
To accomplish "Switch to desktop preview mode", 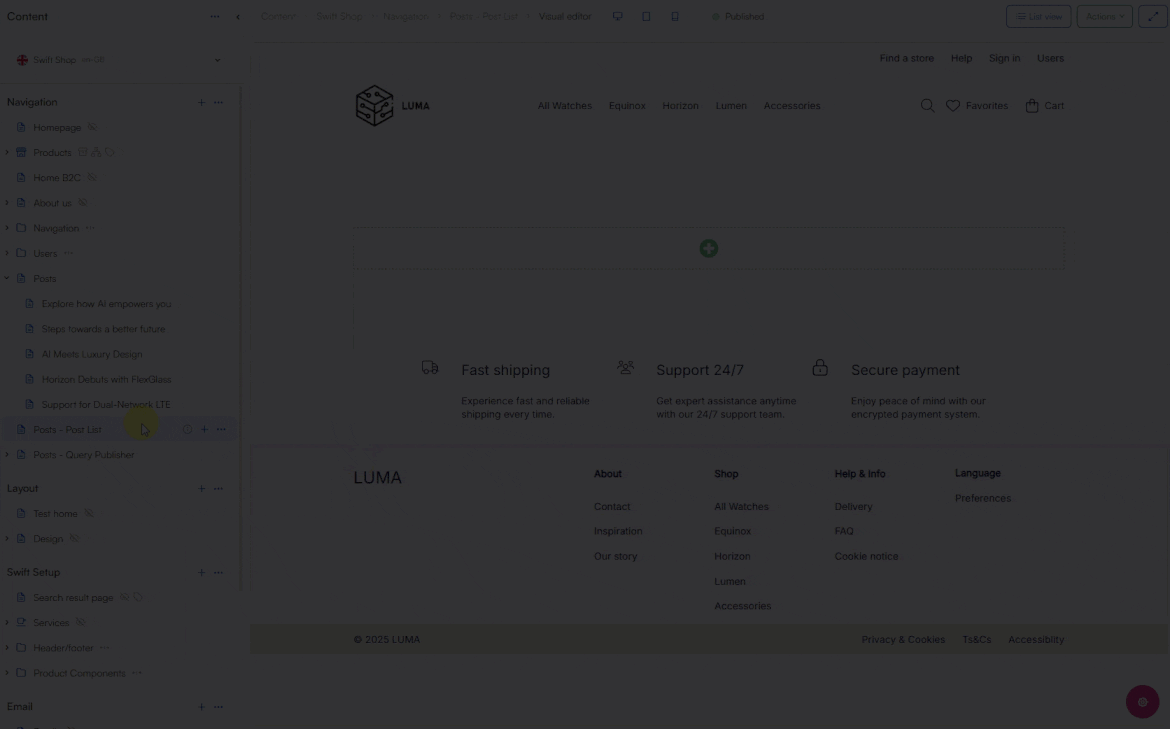I will pyautogui.click(x=617, y=16).
